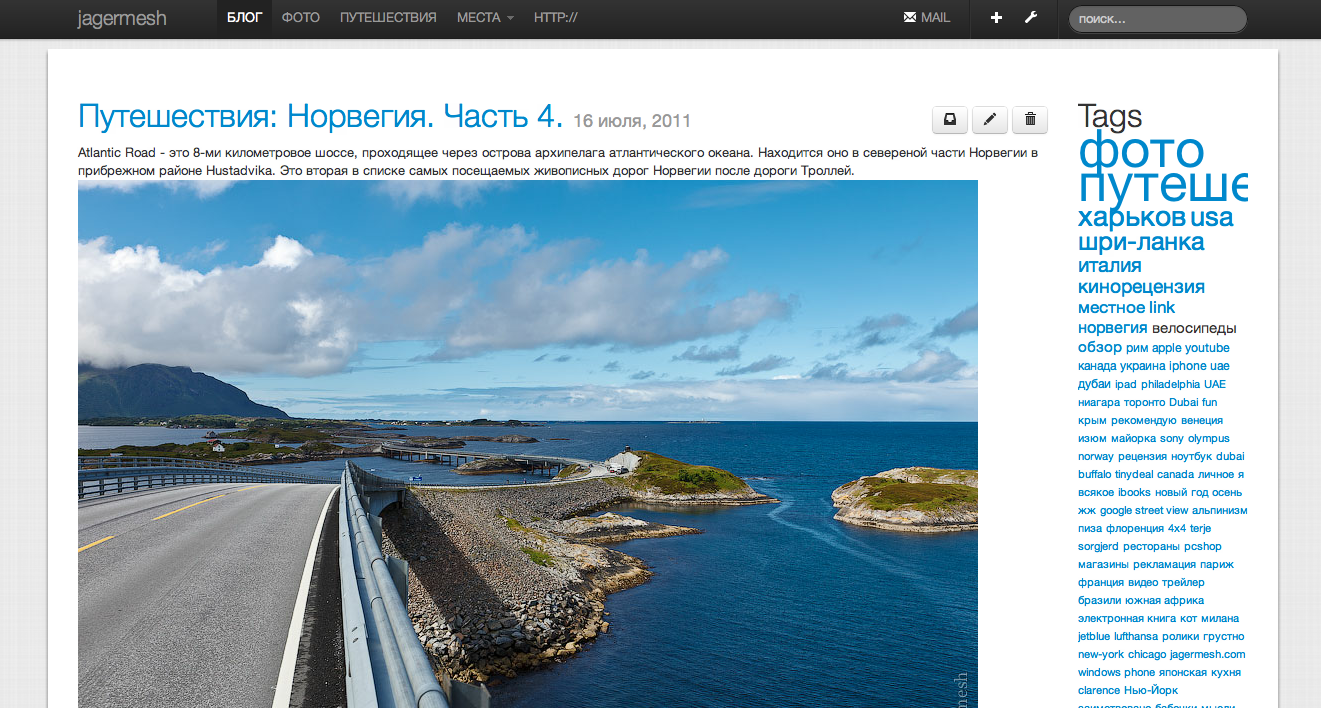The width and height of the screenshot is (1321, 708).
Task: Expand the МЕСТА dropdown menu
Action: point(485,18)
